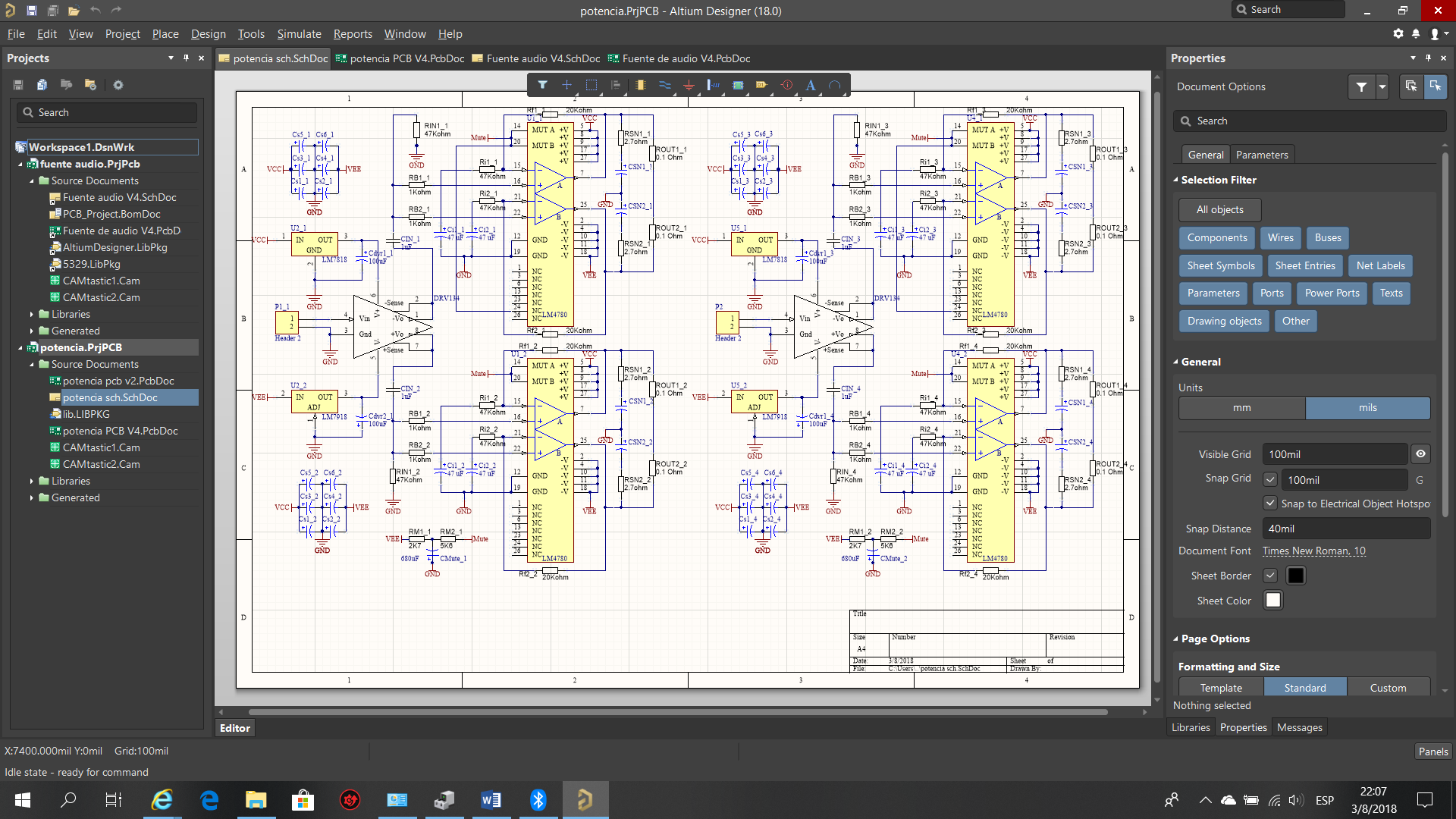Toggle the Components selection filter
This screenshot has height=819, width=1456.
pyautogui.click(x=1216, y=238)
